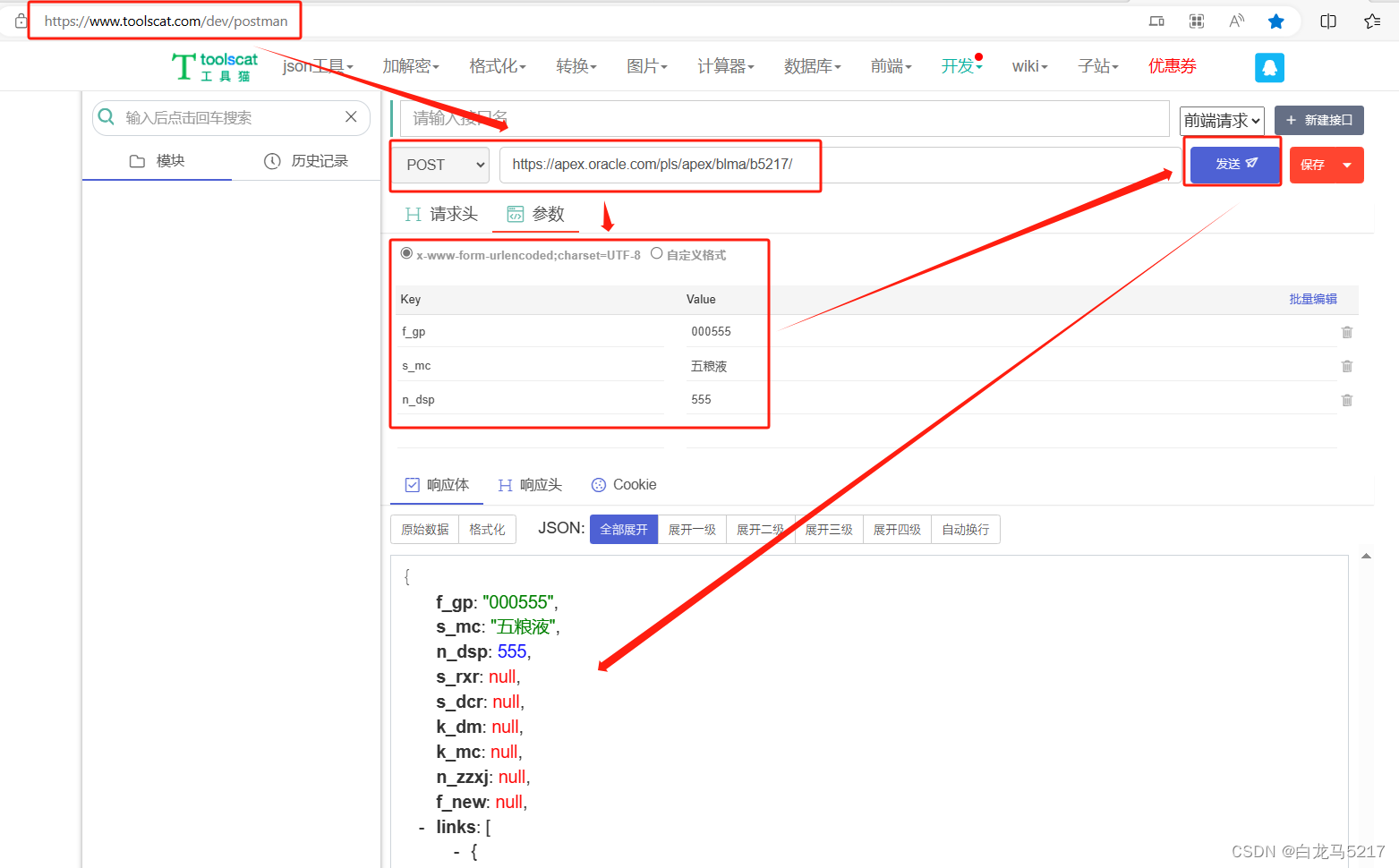Click the search magnifier icon in sidebar
1399x868 pixels.
pyautogui.click(x=107, y=117)
